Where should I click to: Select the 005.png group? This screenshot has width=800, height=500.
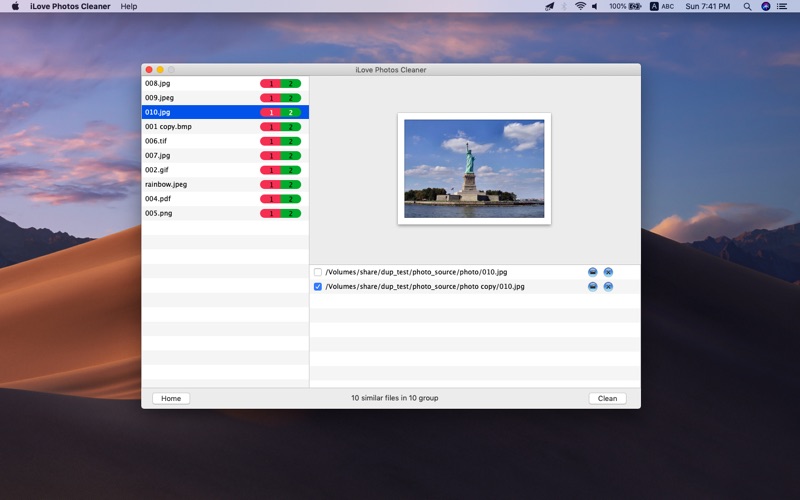[225, 213]
